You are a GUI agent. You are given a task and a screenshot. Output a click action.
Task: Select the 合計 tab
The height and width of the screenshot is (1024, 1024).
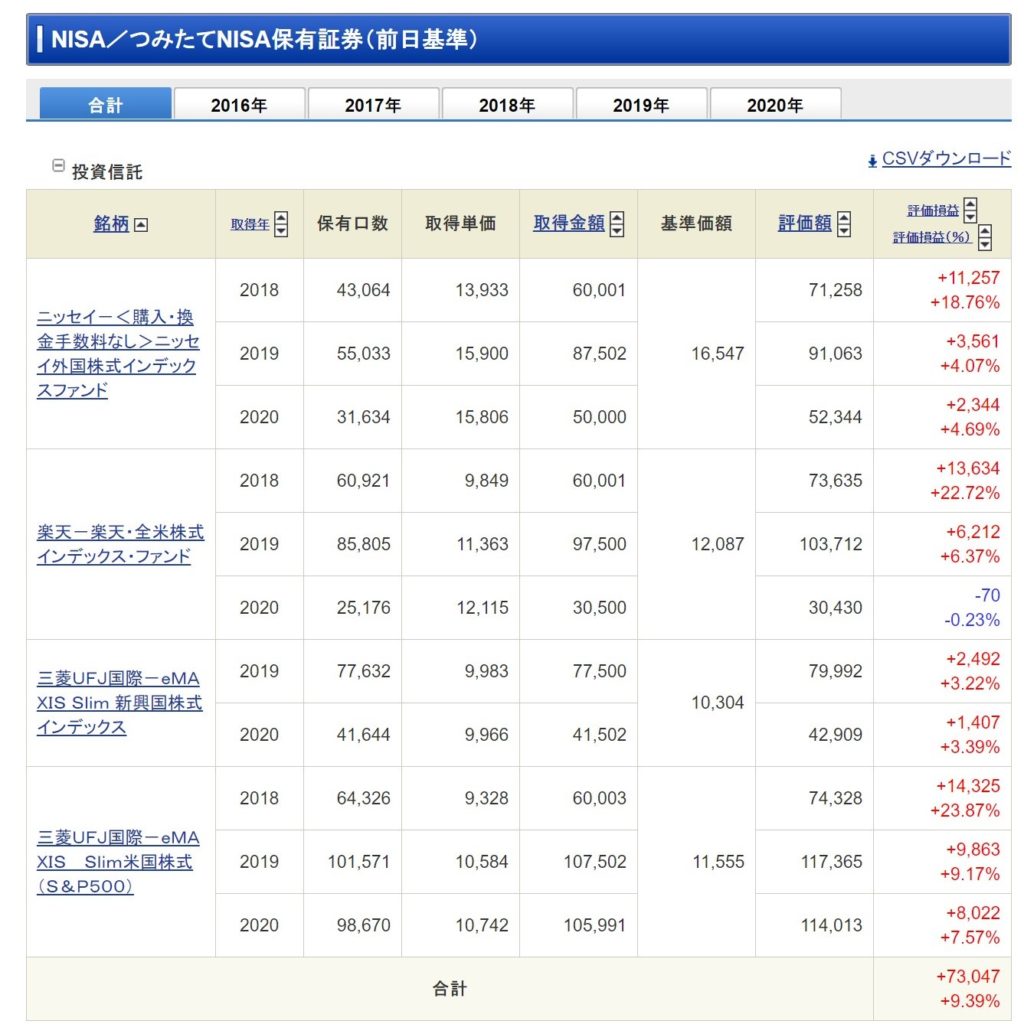pos(105,105)
